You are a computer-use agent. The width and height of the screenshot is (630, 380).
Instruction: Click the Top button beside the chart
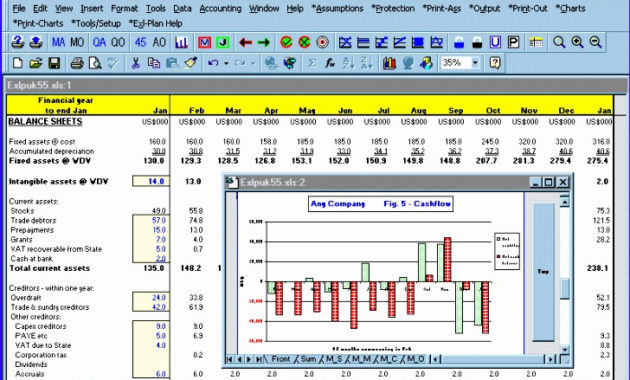(543, 272)
